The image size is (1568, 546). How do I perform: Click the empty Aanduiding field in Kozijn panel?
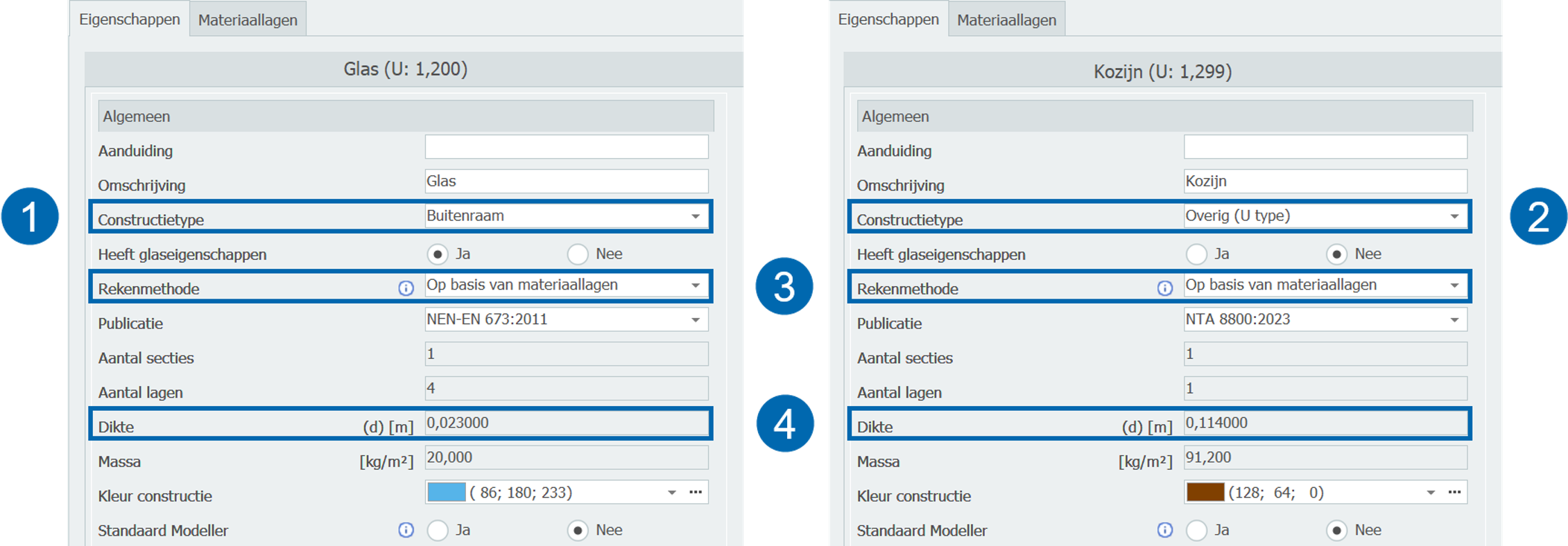click(1325, 147)
